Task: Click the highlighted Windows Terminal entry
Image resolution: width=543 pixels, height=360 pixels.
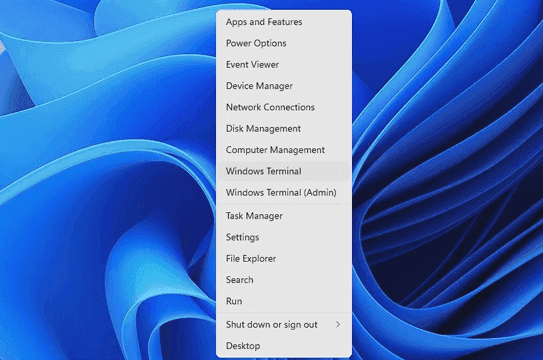Action: 284,171
